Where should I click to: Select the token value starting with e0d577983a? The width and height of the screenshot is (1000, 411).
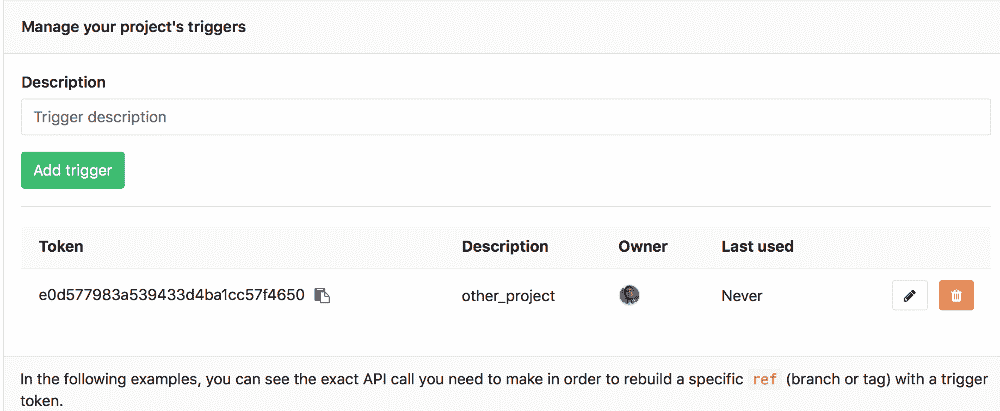point(171,295)
